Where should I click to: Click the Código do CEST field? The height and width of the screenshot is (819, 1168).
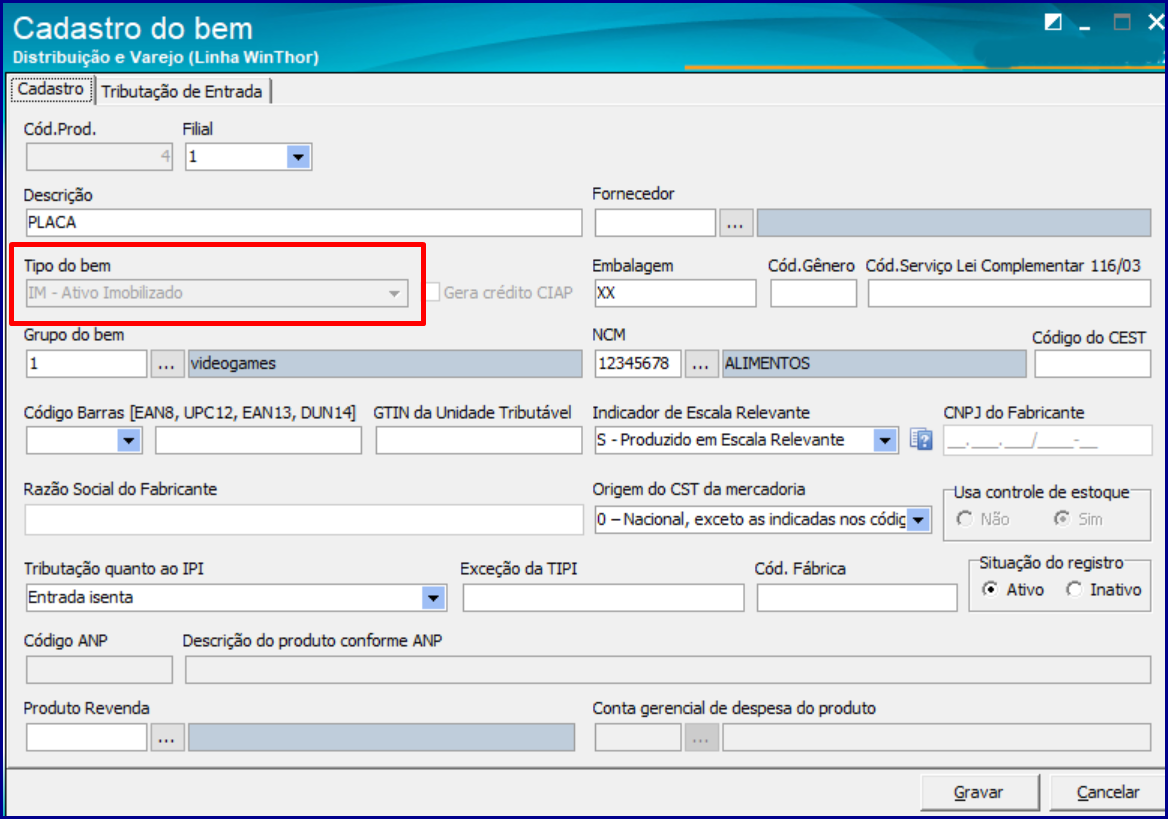click(1093, 364)
